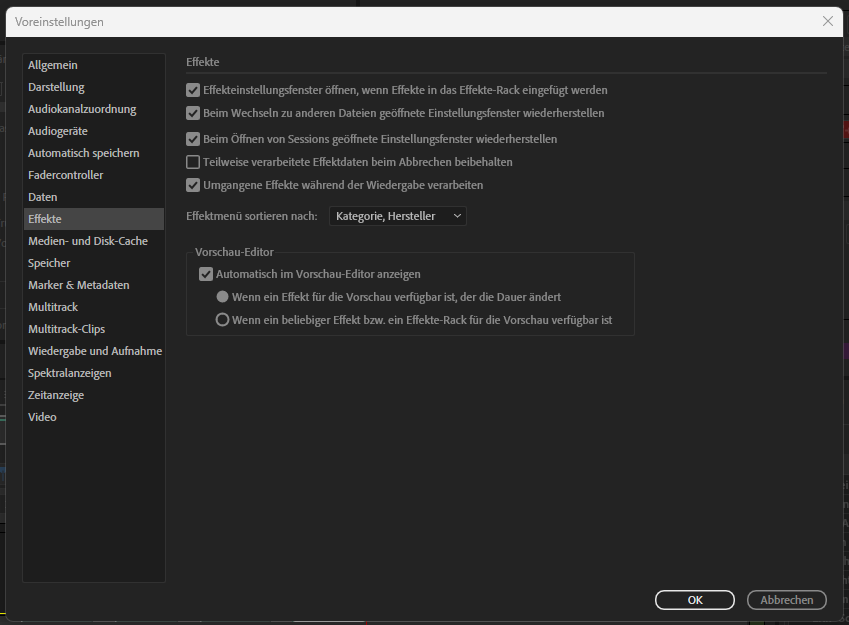
Task: Dismiss the dialog with Abbrechen
Action: click(x=786, y=600)
